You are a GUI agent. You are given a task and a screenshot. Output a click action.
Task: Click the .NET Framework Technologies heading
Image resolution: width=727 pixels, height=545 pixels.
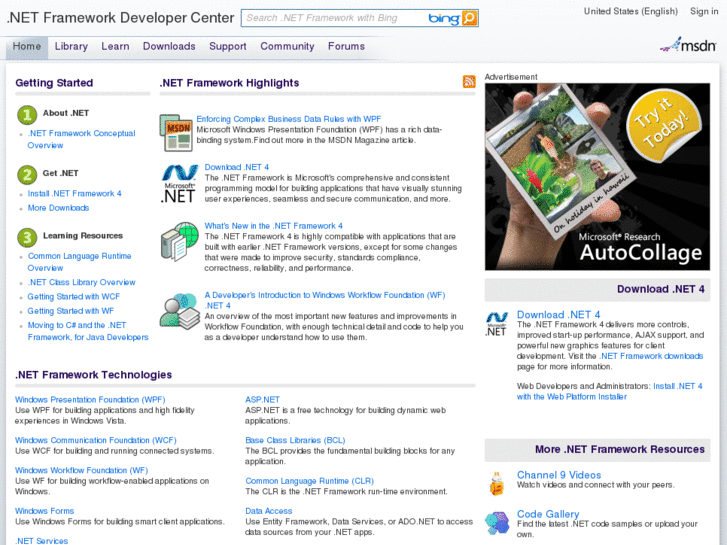(93, 375)
